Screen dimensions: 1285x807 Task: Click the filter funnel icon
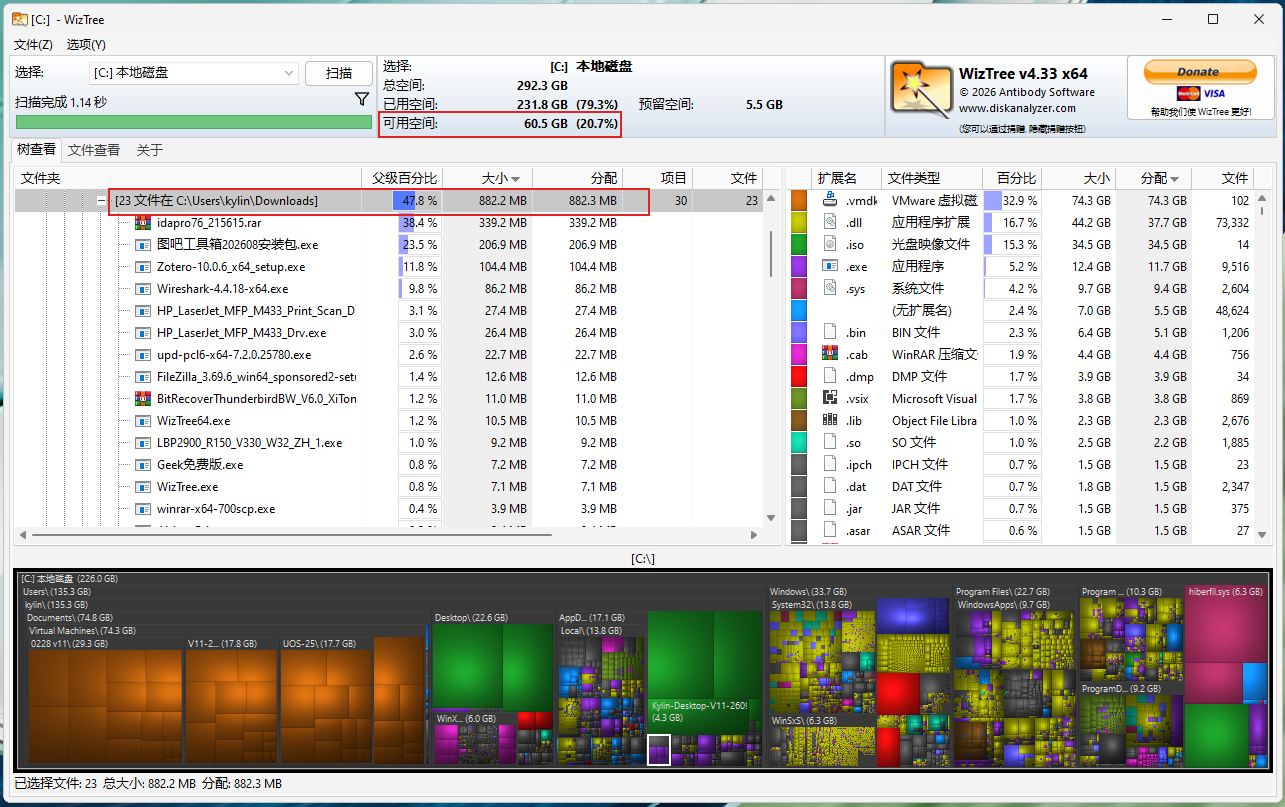(x=362, y=100)
